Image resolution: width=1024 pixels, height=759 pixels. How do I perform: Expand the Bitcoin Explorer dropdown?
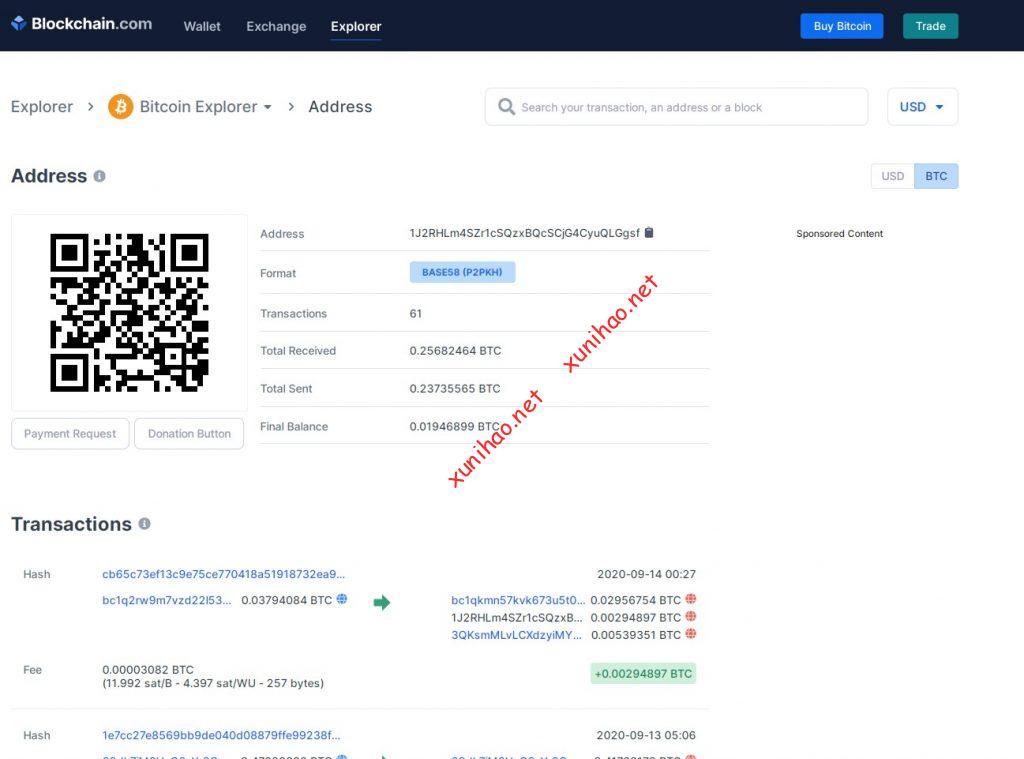point(267,107)
